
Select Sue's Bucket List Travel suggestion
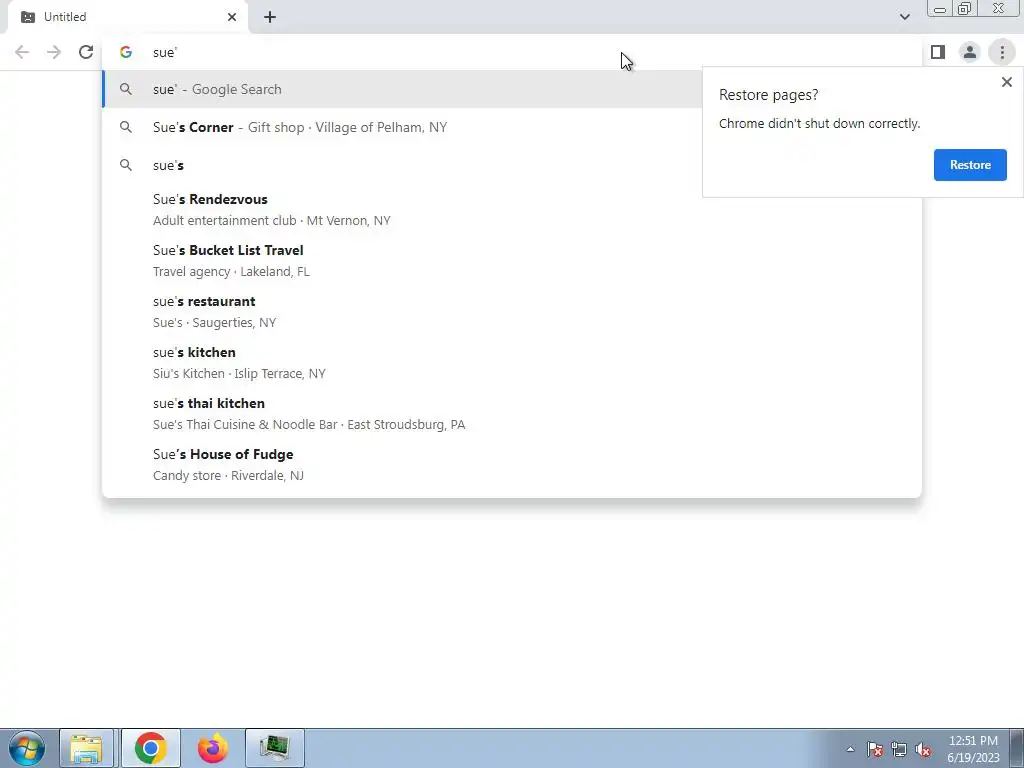tap(512, 261)
